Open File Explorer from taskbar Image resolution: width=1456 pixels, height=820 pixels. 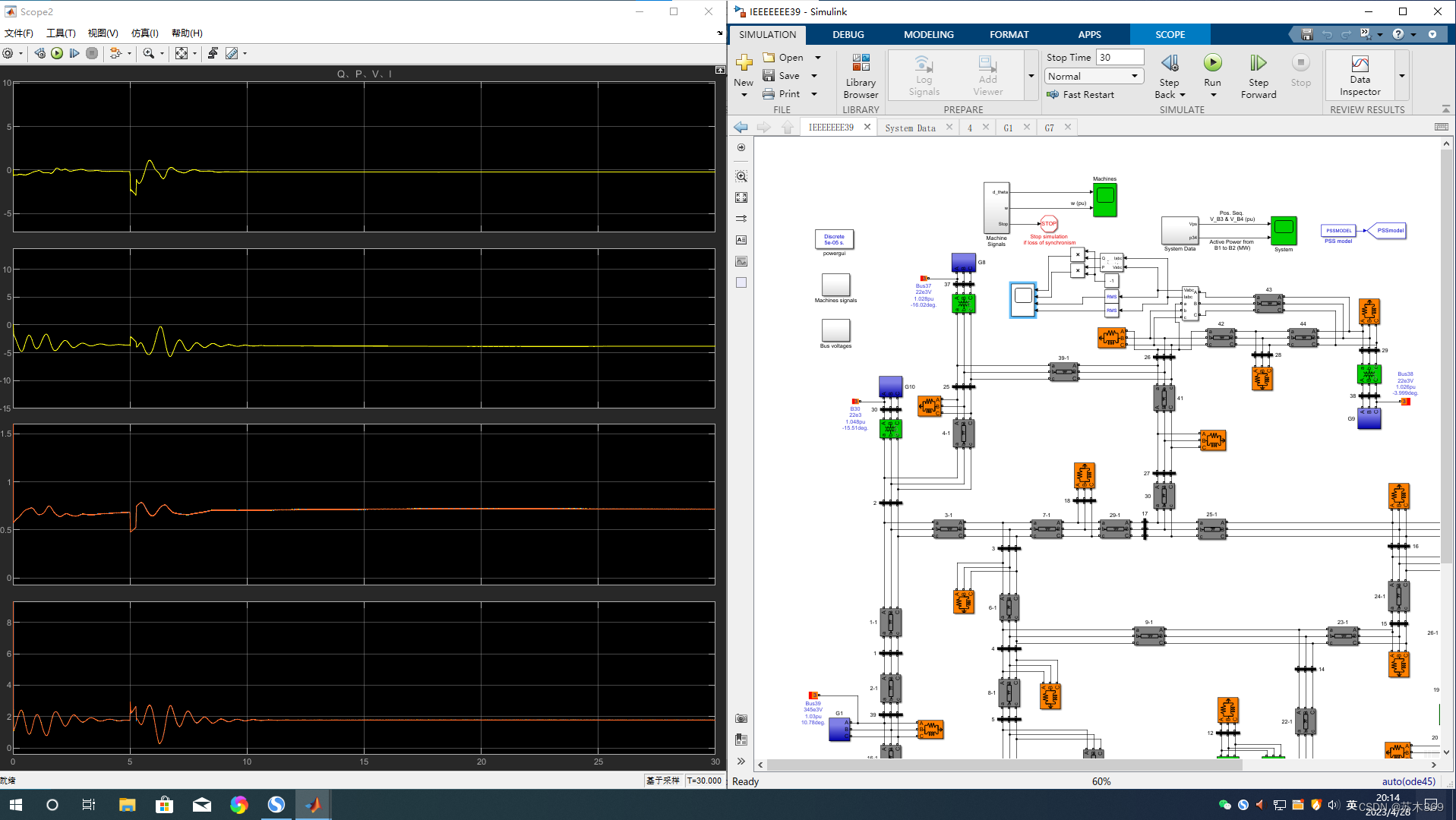(127, 805)
